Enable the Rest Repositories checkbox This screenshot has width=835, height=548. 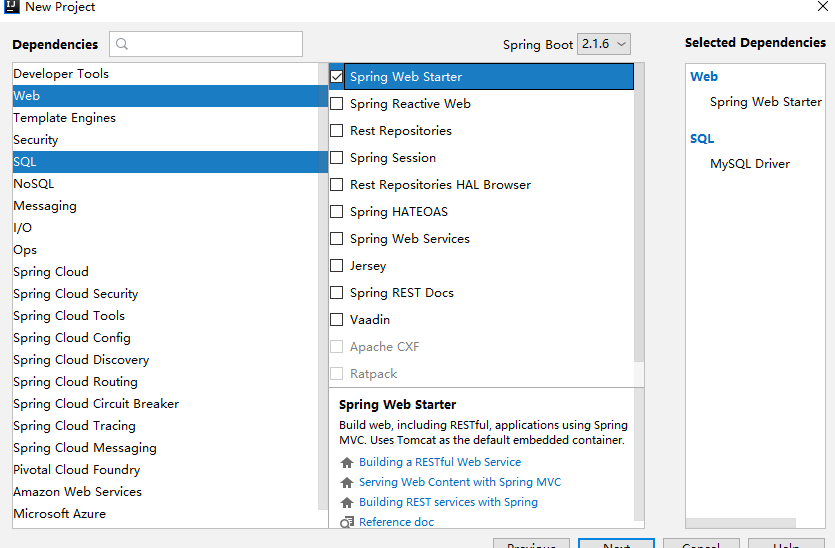pos(337,130)
